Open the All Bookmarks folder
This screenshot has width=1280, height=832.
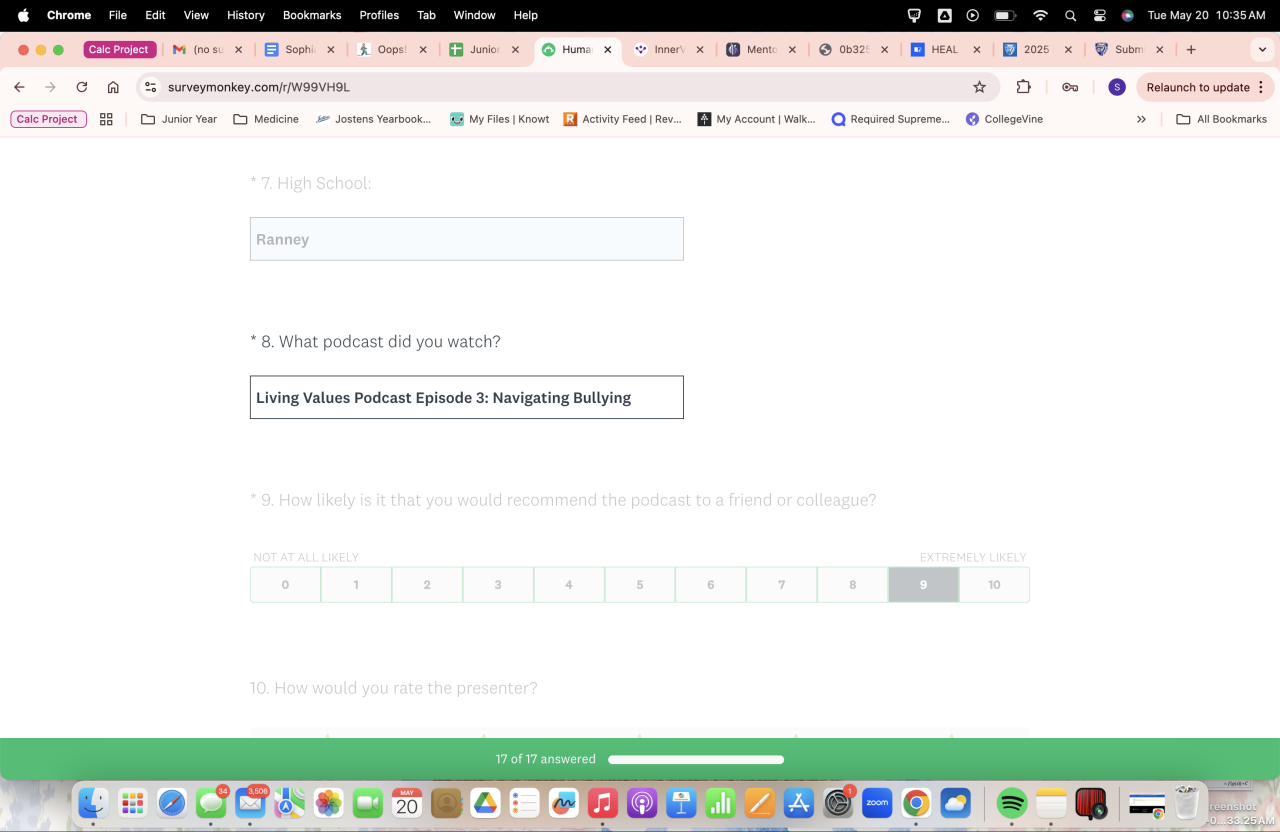click(1222, 119)
